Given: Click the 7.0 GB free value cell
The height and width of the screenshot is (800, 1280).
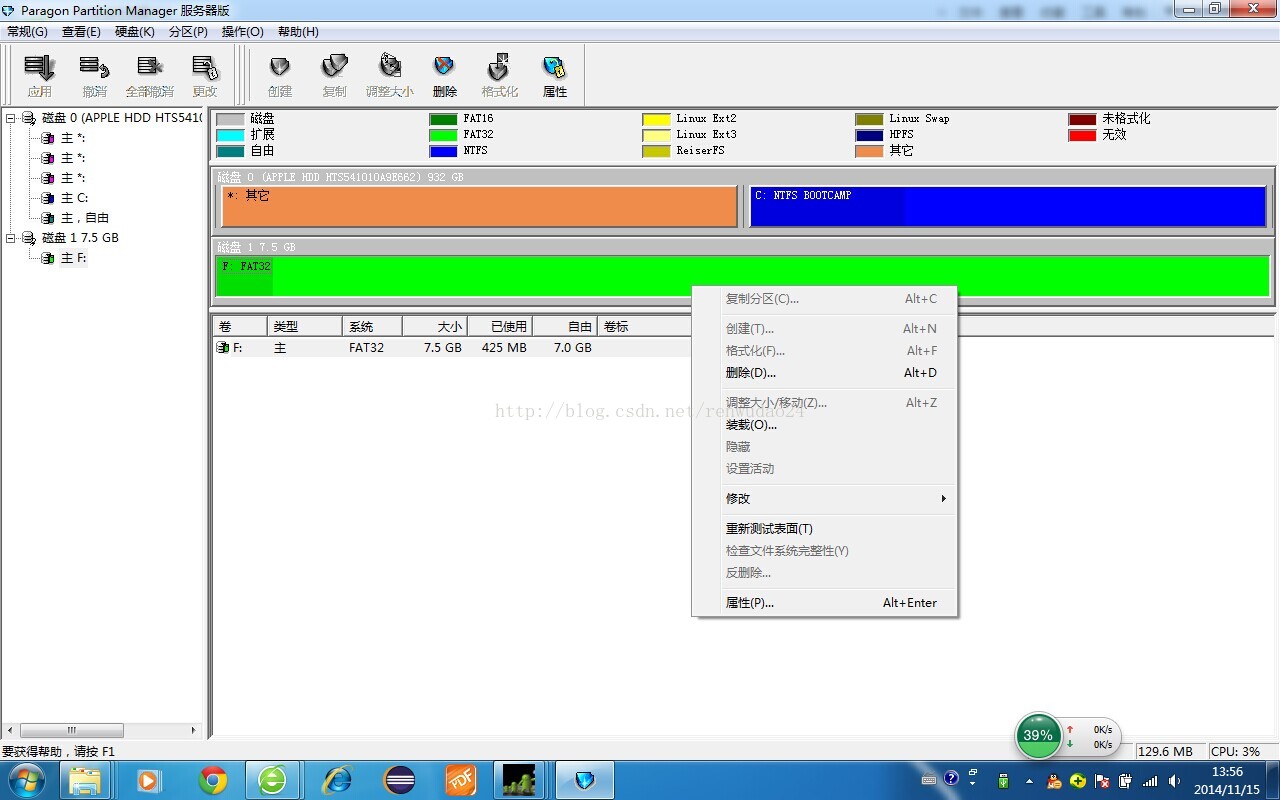Looking at the screenshot, I should click(x=573, y=348).
